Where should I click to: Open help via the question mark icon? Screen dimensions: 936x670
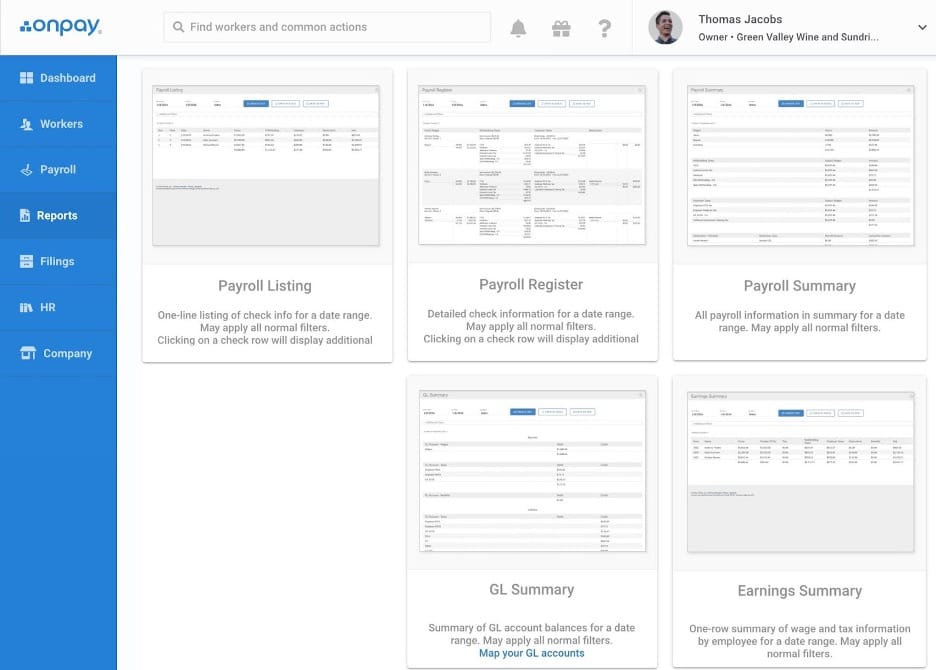(605, 27)
